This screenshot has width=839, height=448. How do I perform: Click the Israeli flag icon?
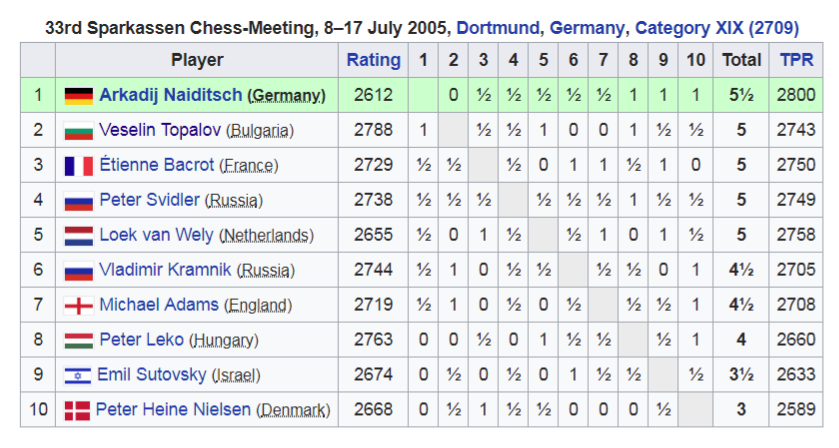78,375
